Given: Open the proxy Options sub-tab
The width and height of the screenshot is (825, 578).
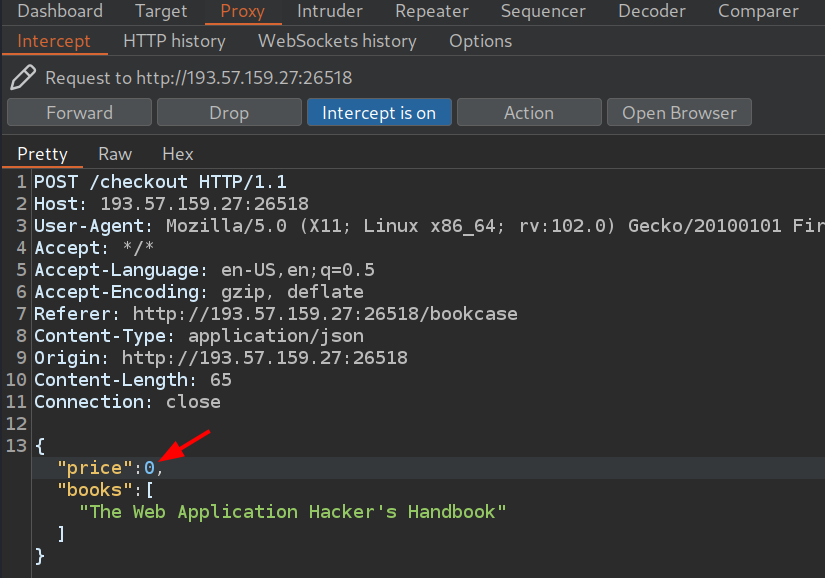Looking at the screenshot, I should [480, 41].
